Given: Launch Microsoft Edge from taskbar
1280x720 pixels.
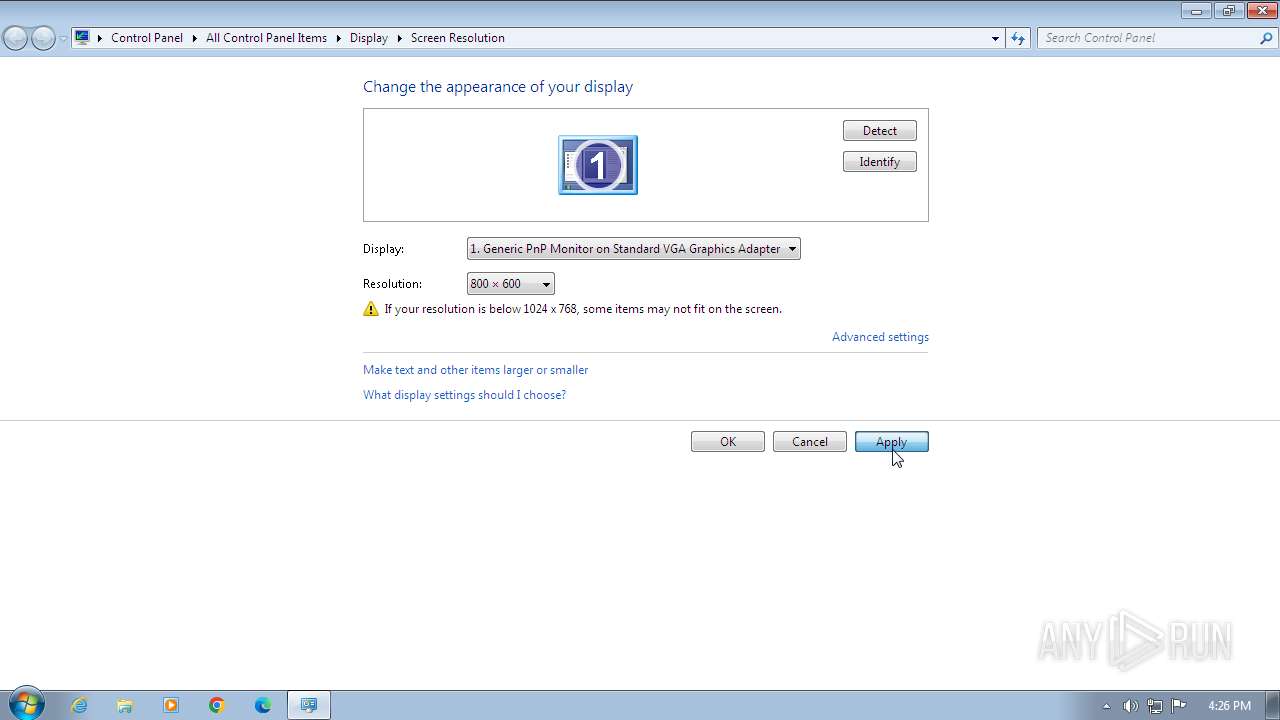Looking at the screenshot, I should coord(263,705).
